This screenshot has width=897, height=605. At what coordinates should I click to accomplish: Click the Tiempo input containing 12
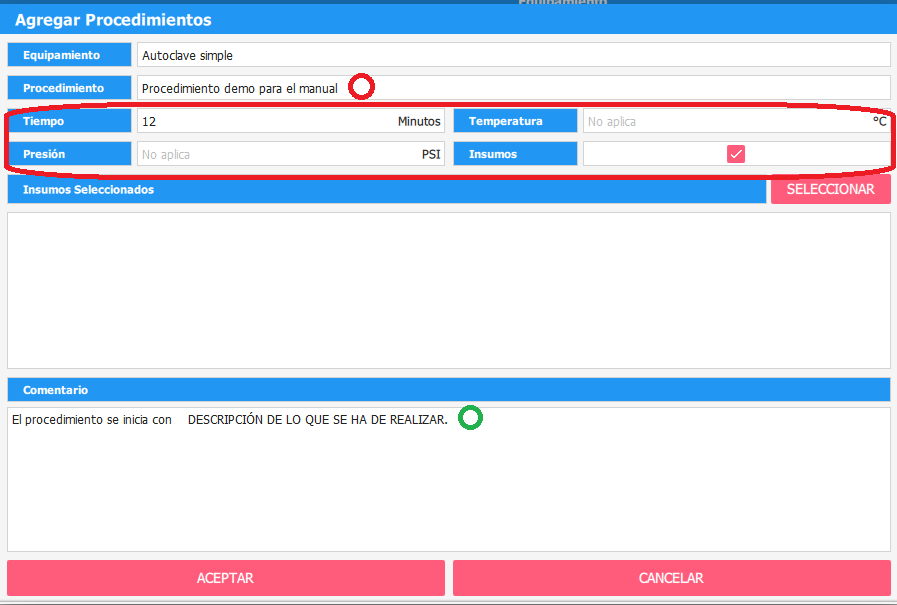265,121
